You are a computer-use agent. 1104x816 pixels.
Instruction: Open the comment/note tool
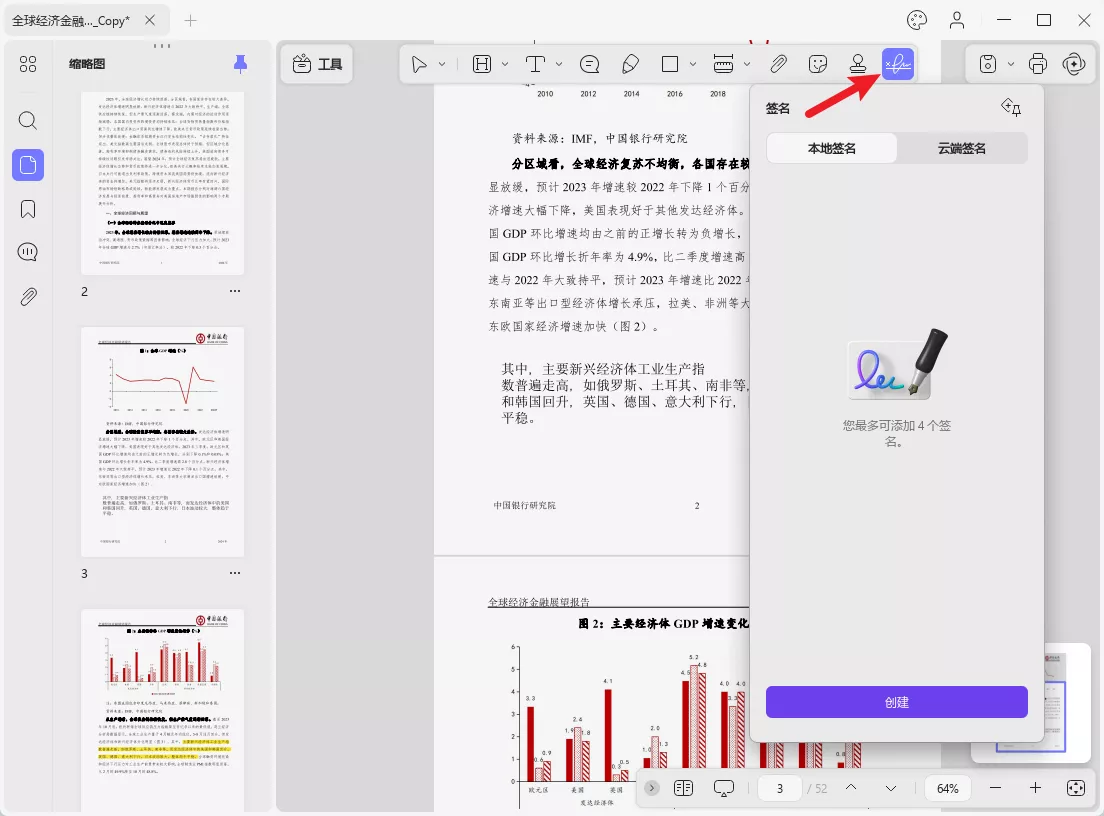click(589, 63)
